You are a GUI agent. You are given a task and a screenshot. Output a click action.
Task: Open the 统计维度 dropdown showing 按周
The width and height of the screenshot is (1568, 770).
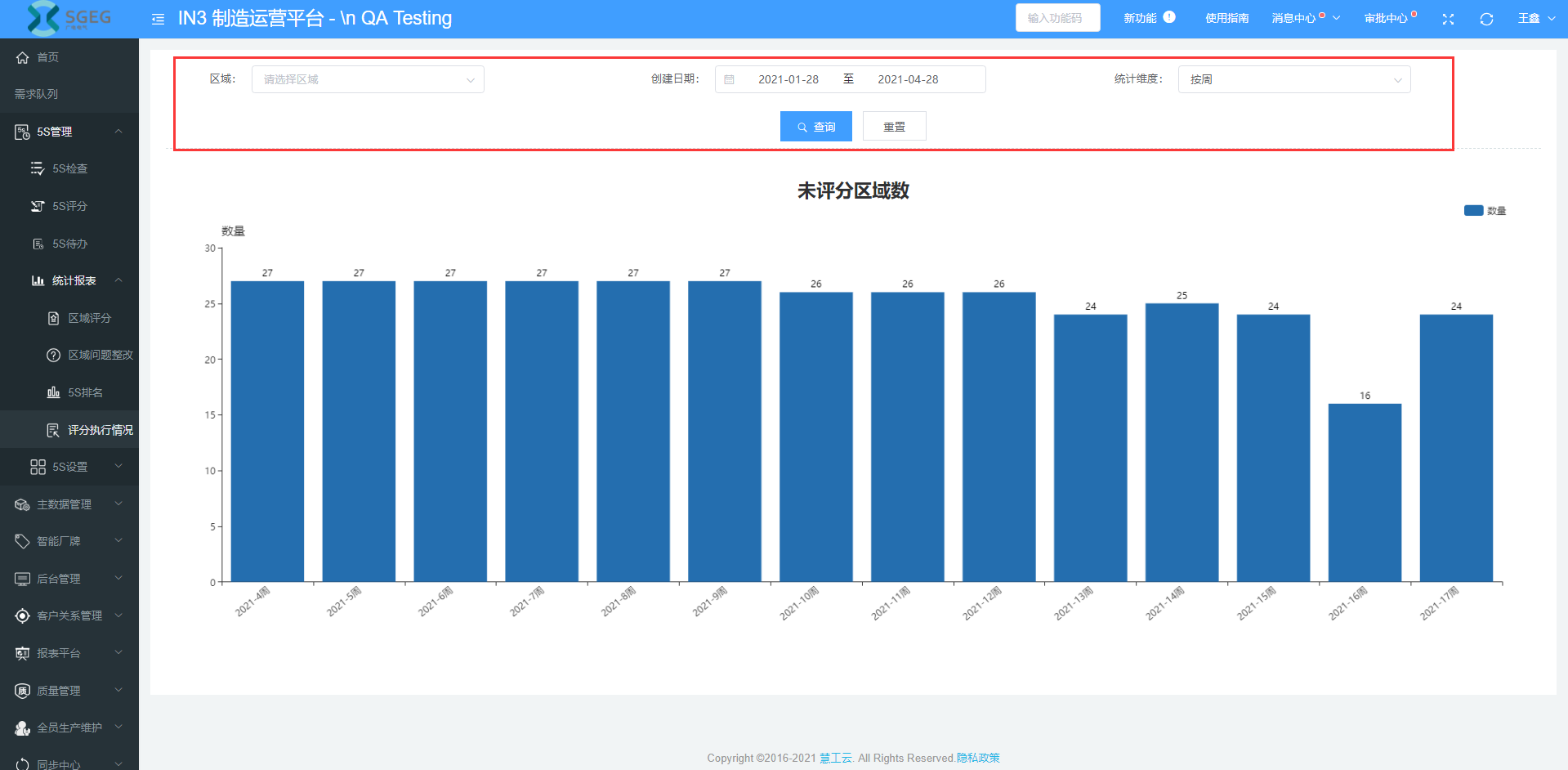(1293, 79)
